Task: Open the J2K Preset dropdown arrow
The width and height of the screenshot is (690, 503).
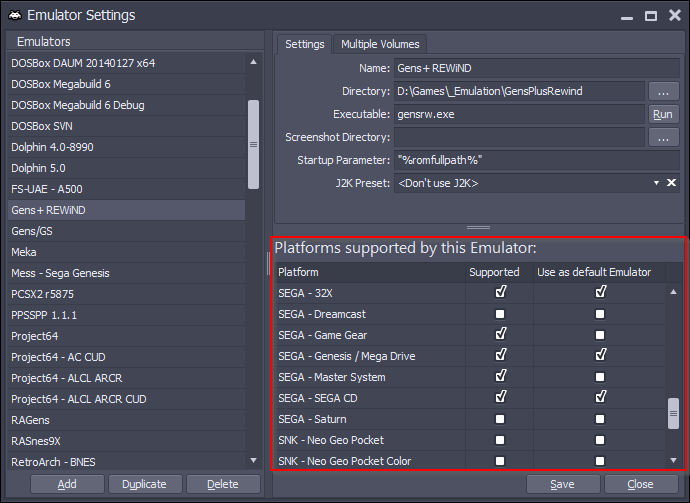Action: (x=656, y=183)
